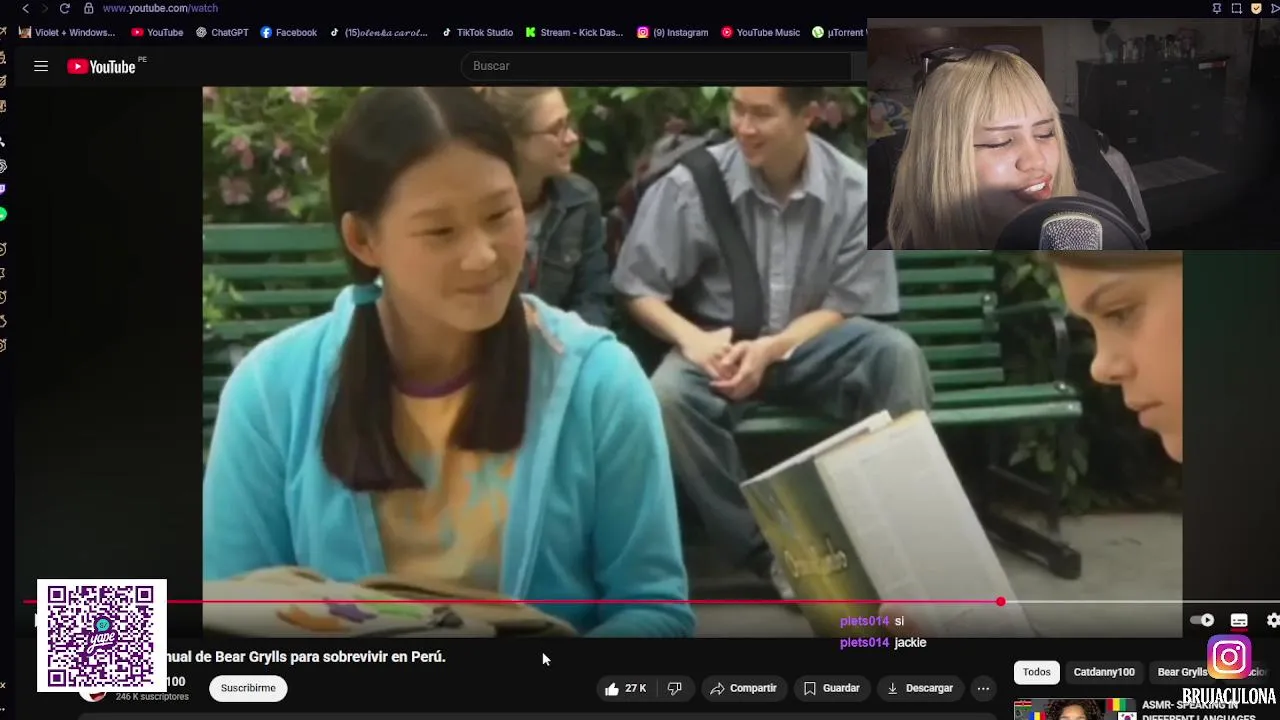Click the Descargar download button
The height and width of the screenshot is (720, 1280).
coord(920,688)
